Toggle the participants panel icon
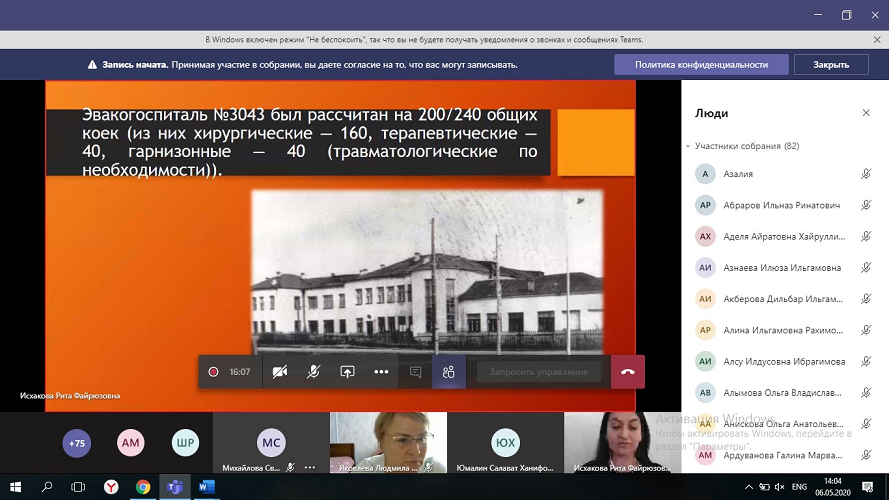The height and width of the screenshot is (500, 889). tap(448, 372)
